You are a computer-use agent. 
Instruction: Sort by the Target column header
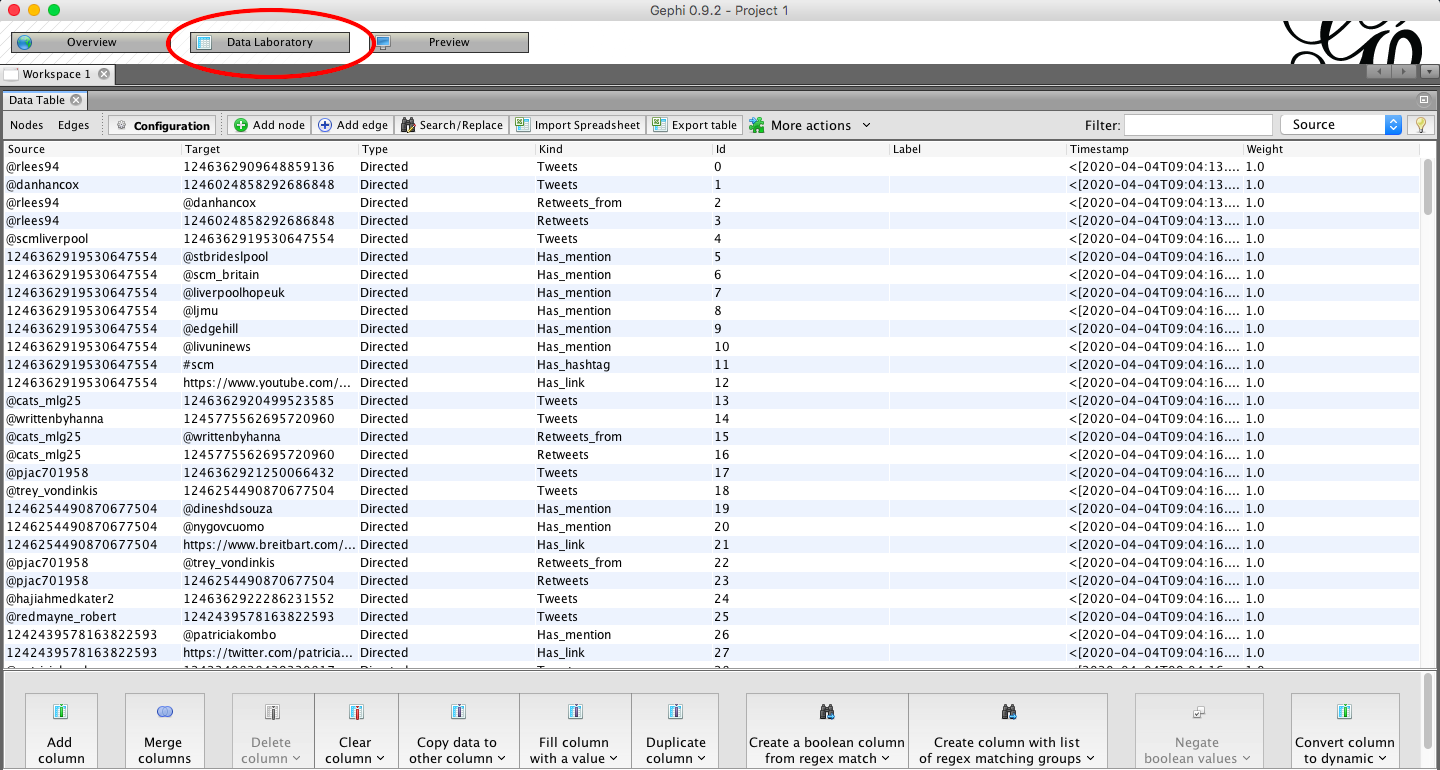click(x=268, y=149)
